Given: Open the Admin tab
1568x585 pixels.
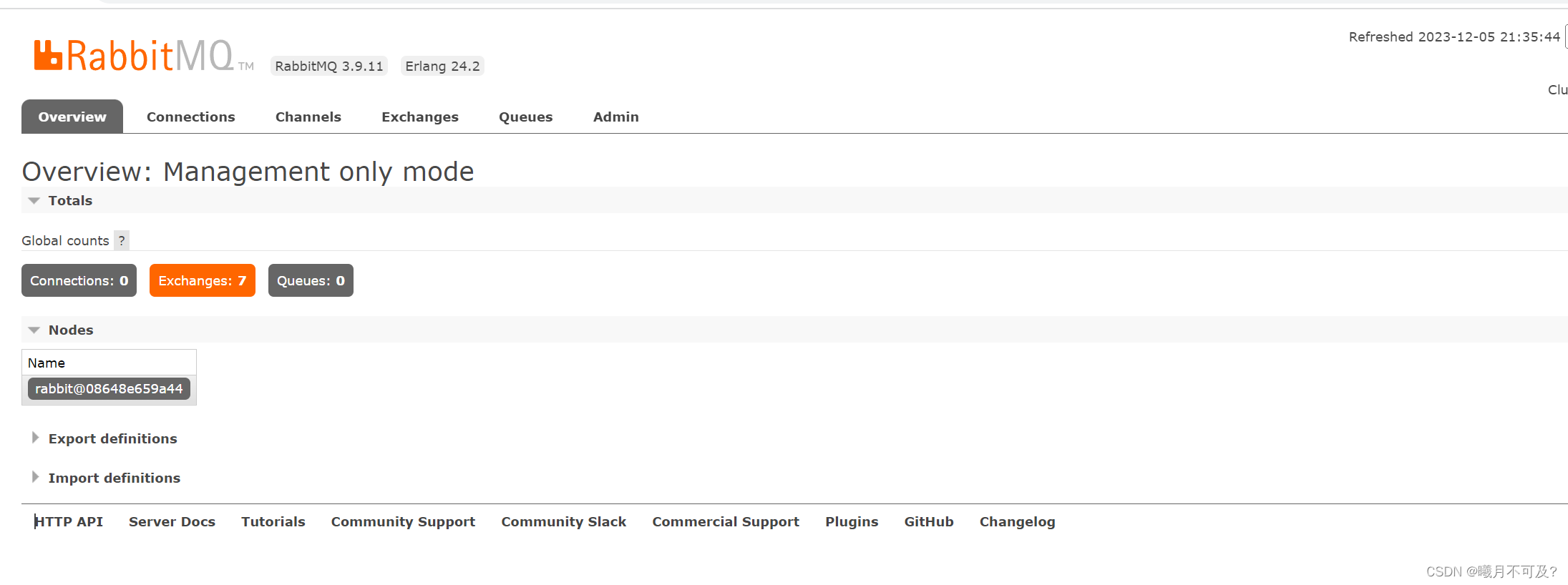Looking at the screenshot, I should coord(616,117).
